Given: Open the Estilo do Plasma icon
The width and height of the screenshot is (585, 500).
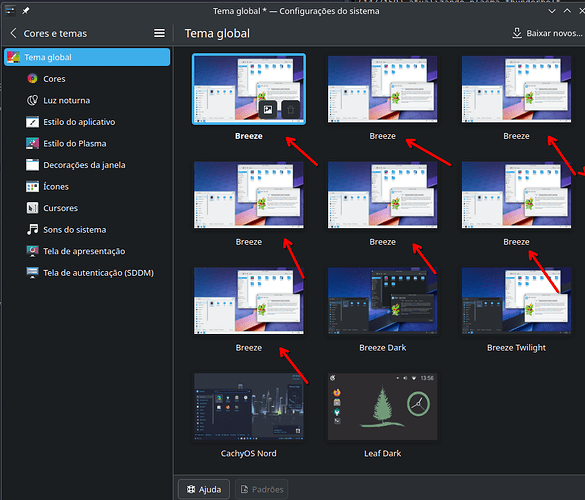Looking at the screenshot, I should pyautogui.click(x=32, y=143).
